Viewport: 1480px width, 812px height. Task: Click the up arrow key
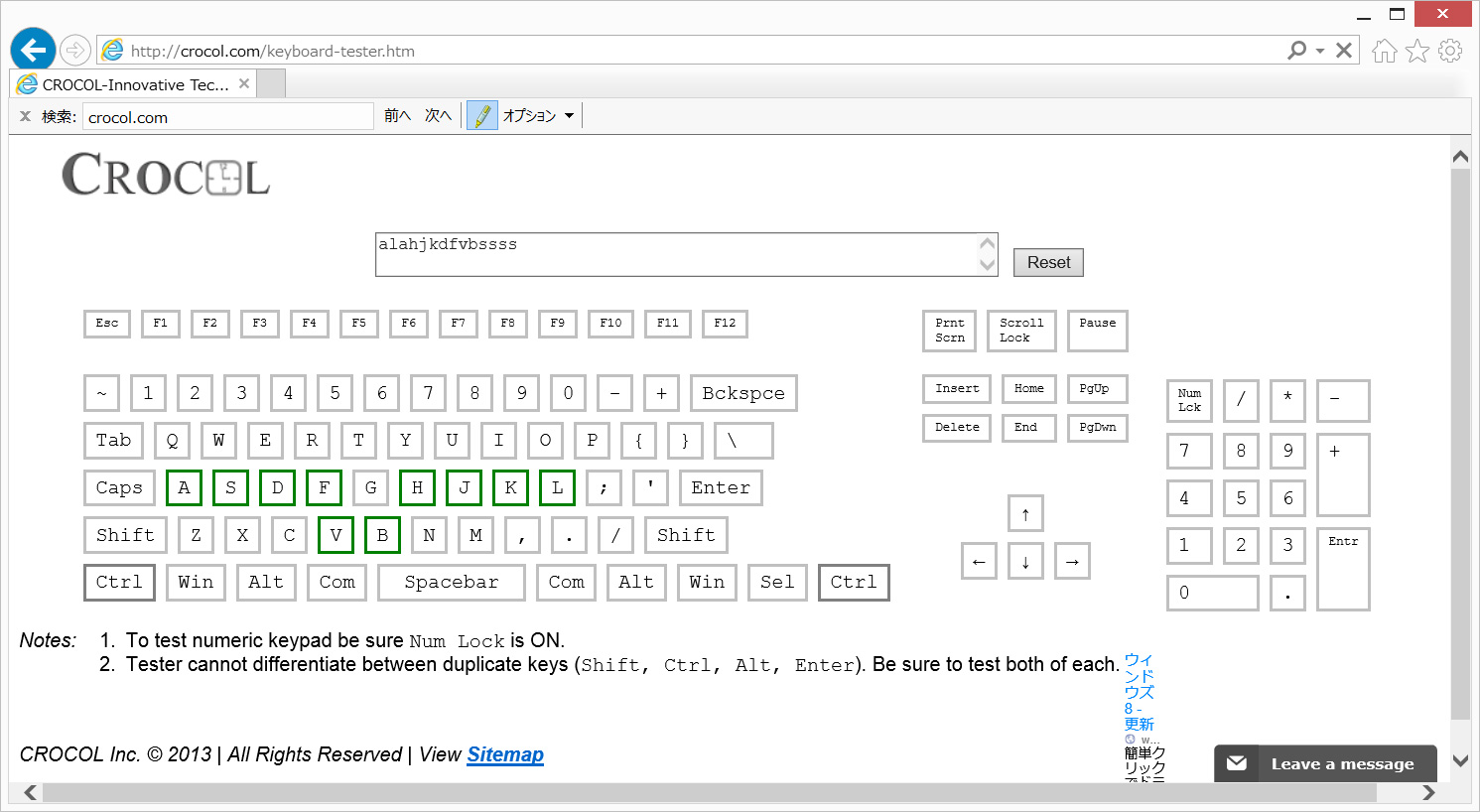pyautogui.click(x=1025, y=513)
